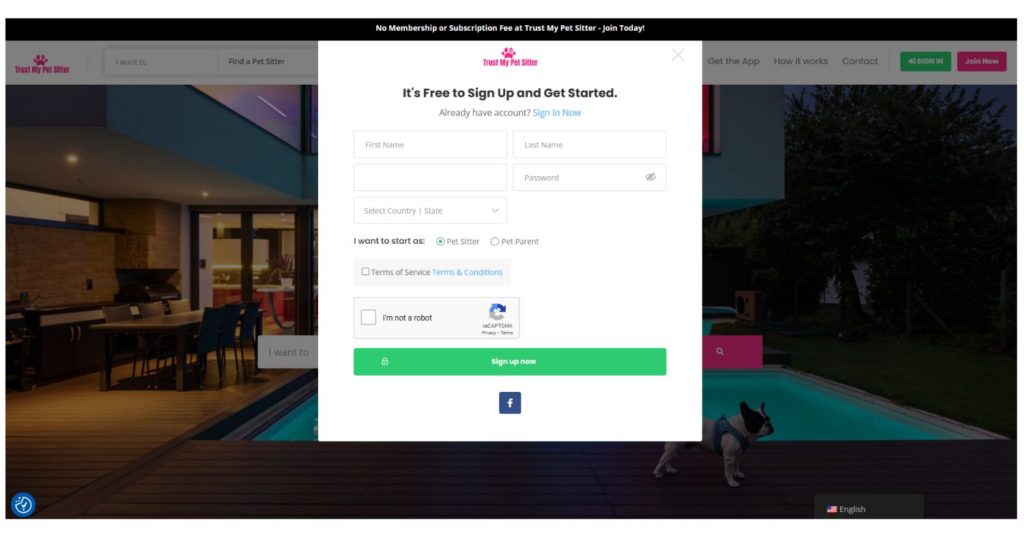The height and width of the screenshot is (538, 1024).
Task: Close the sign-up modal with the X
Action: [678, 55]
